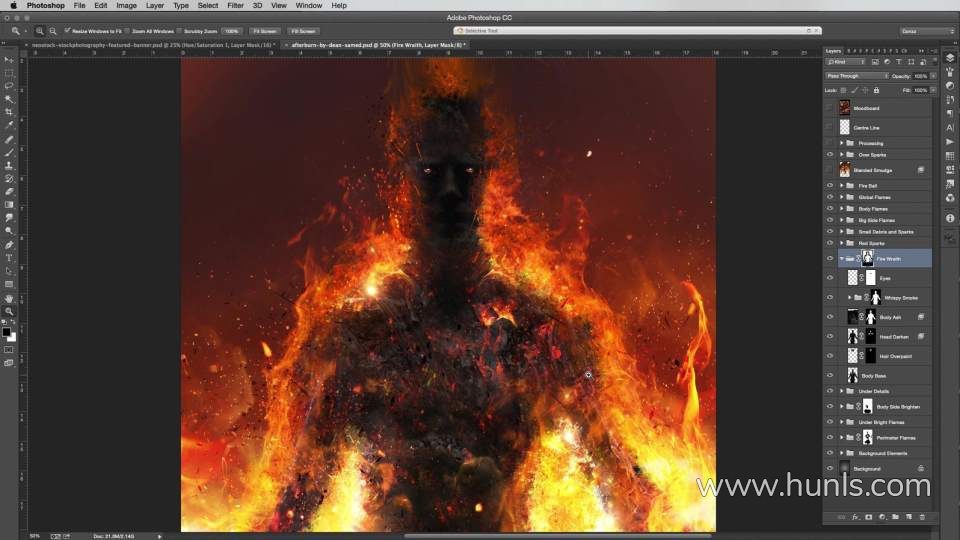Click the foreground color swatch
The image size is (960, 540).
point(6,332)
